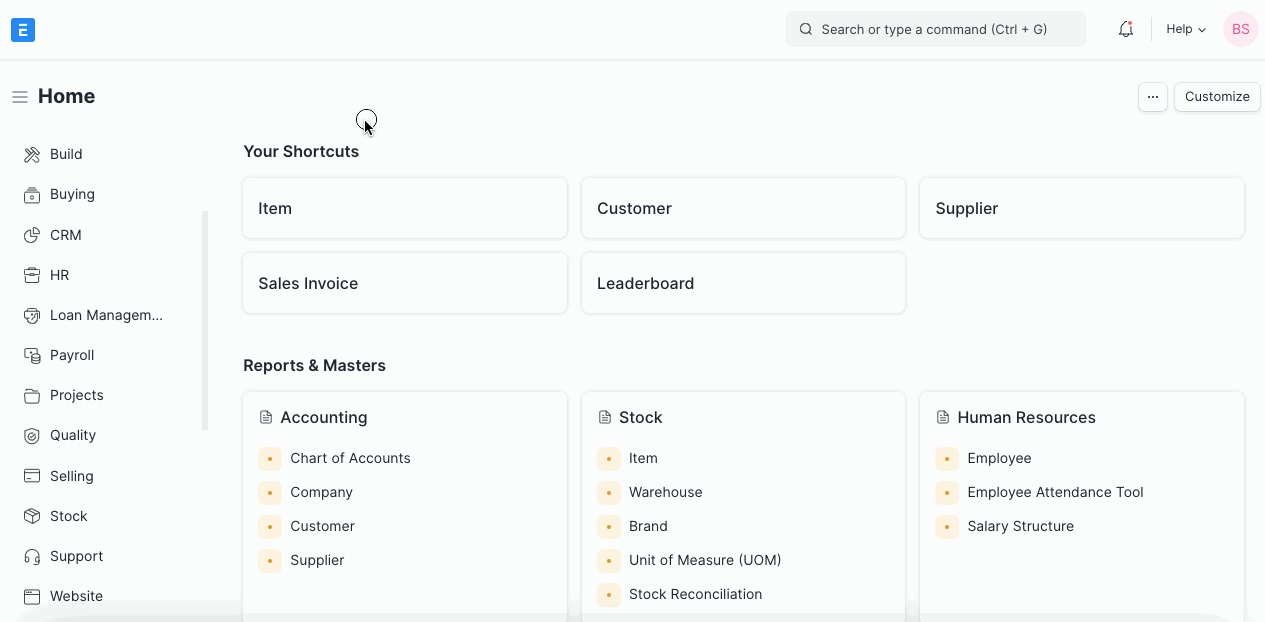
Task: Click the Website browser icon
Action: 32,596
